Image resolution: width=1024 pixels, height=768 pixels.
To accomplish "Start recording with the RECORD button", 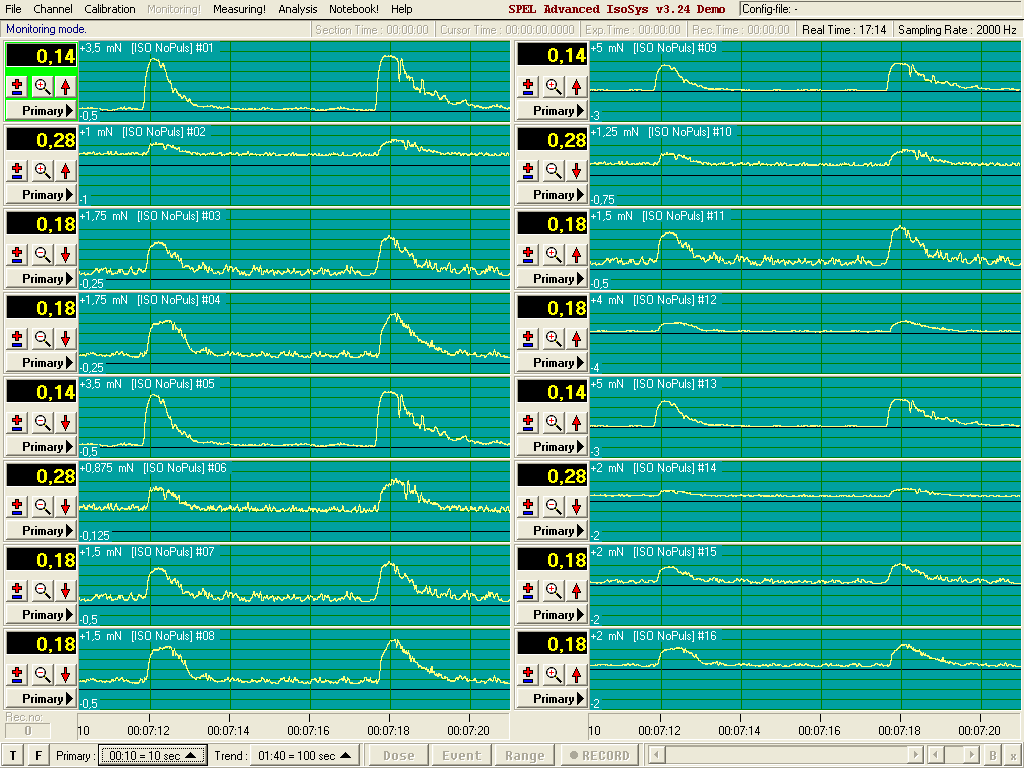I will (x=599, y=756).
